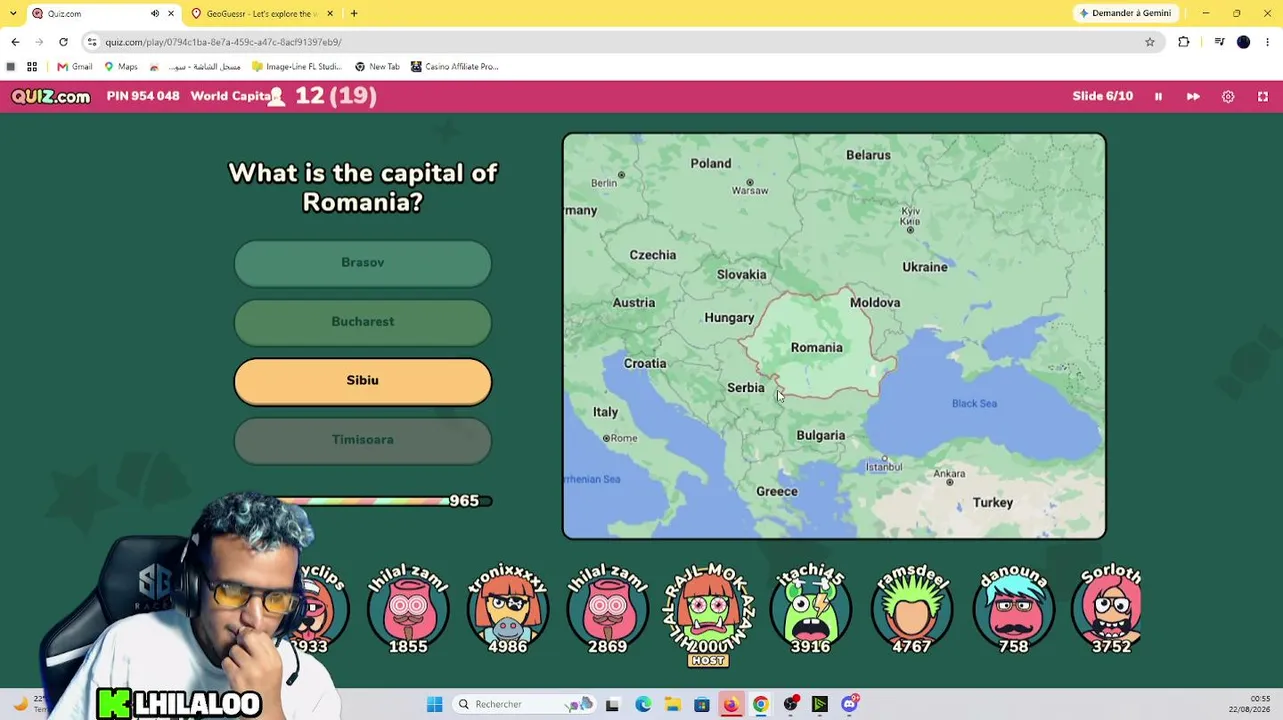The height and width of the screenshot is (720, 1283).
Task: Pause the quiz slide timer
Action: (x=1158, y=97)
